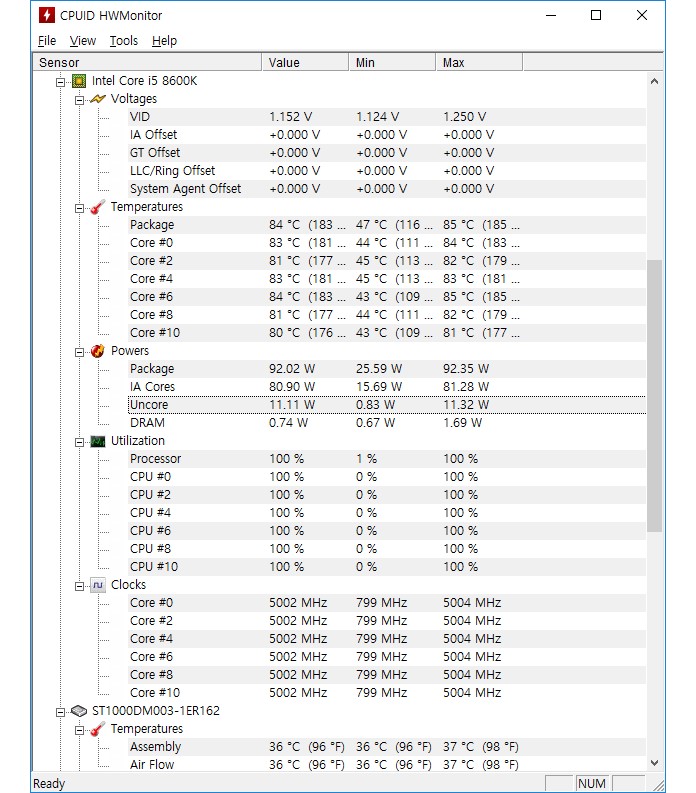The width and height of the screenshot is (696, 793).
Task: Select the Core #8 clock row
Action: point(387,675)
